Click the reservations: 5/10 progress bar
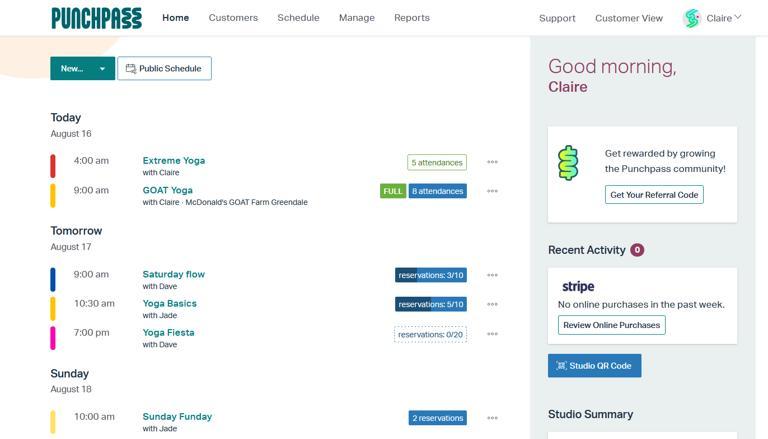Screen dimensions: 768x439 click(x=431, y=304)
